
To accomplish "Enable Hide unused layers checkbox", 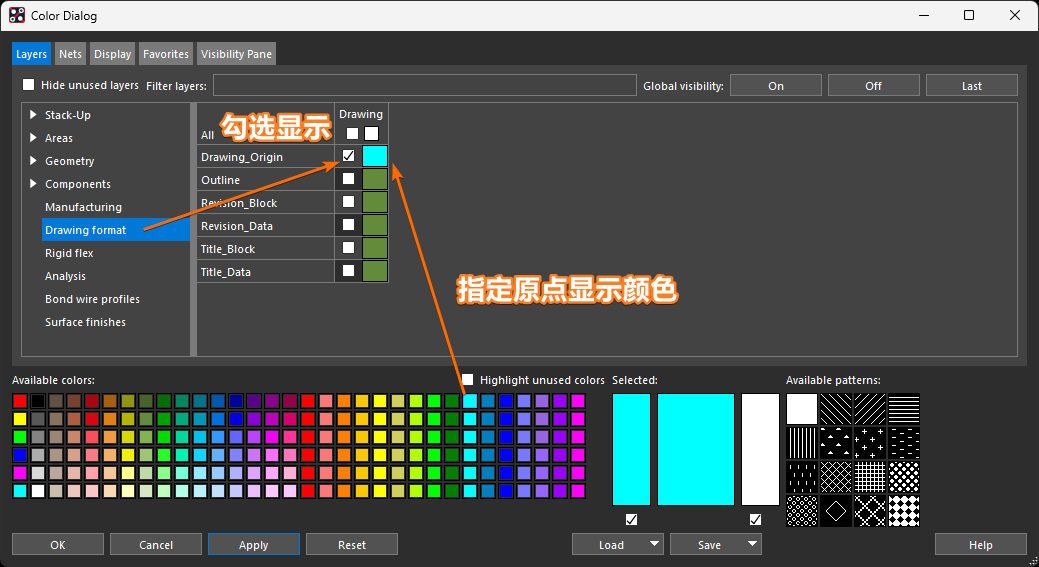I will pyautogui.click(x=29, y=85).
